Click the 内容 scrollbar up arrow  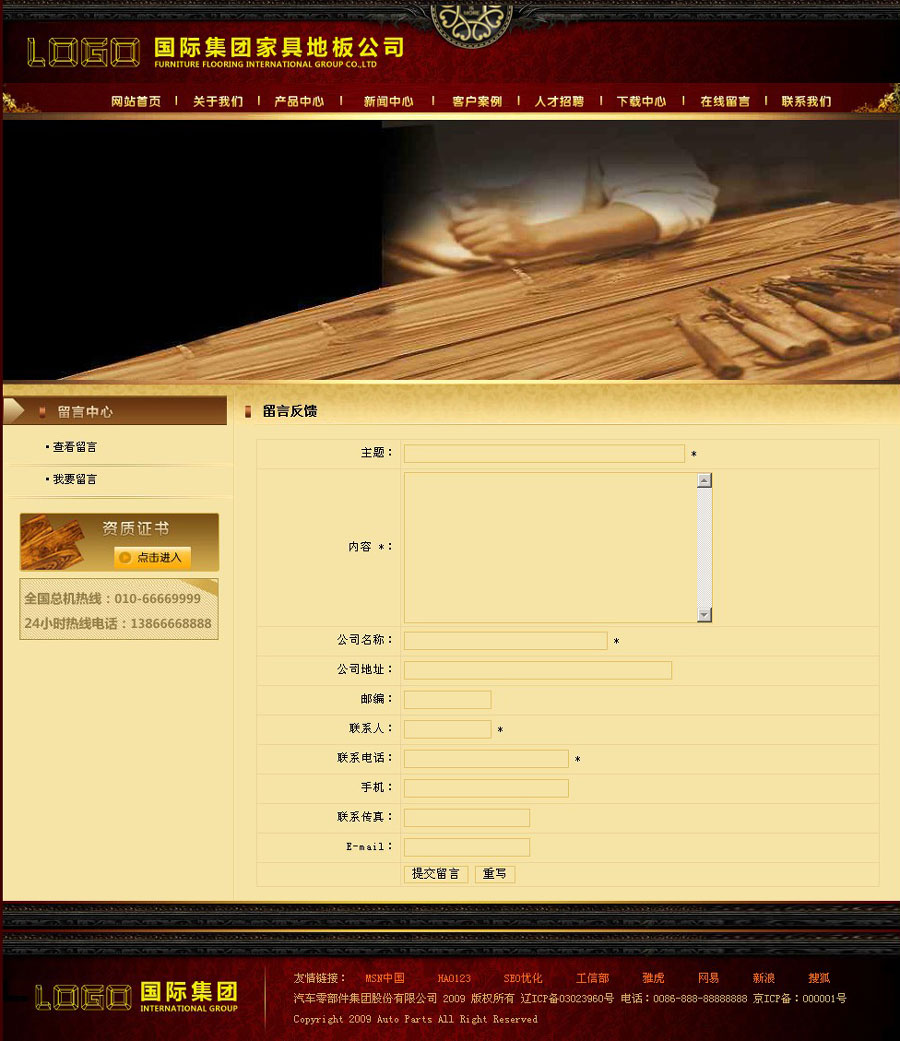tap(705, 480)
